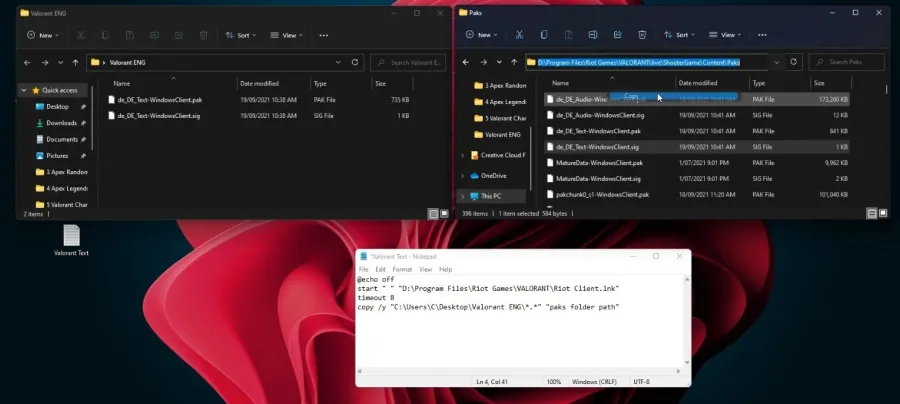
Task: Open View dropdown in Paks window
Action: [724, 35]
